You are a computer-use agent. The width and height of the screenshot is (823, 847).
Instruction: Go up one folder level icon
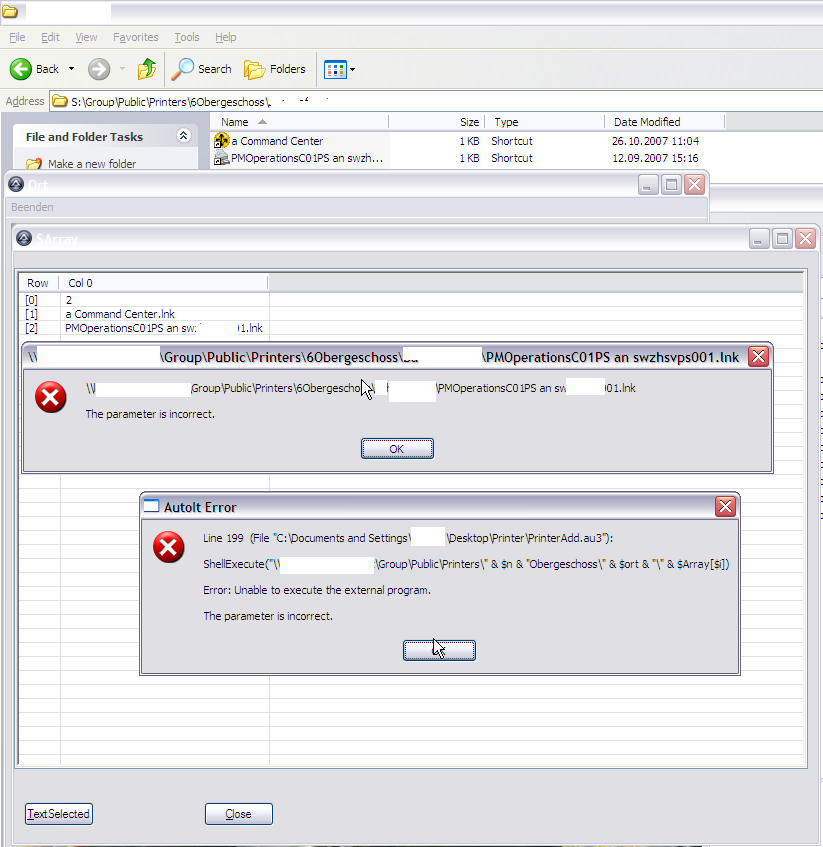click(x=147, y=69)
